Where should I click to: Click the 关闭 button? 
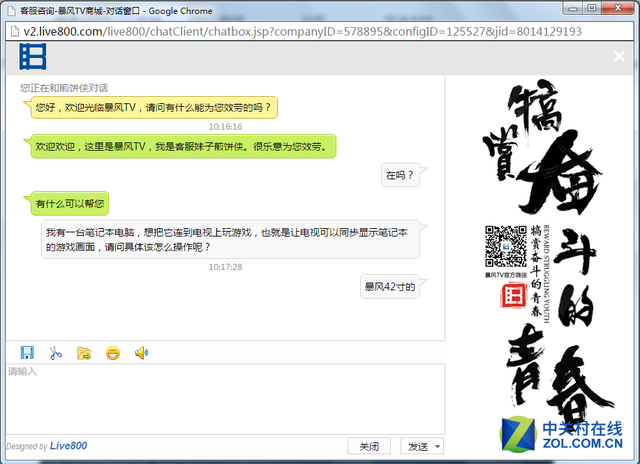(x=369, y=446)
